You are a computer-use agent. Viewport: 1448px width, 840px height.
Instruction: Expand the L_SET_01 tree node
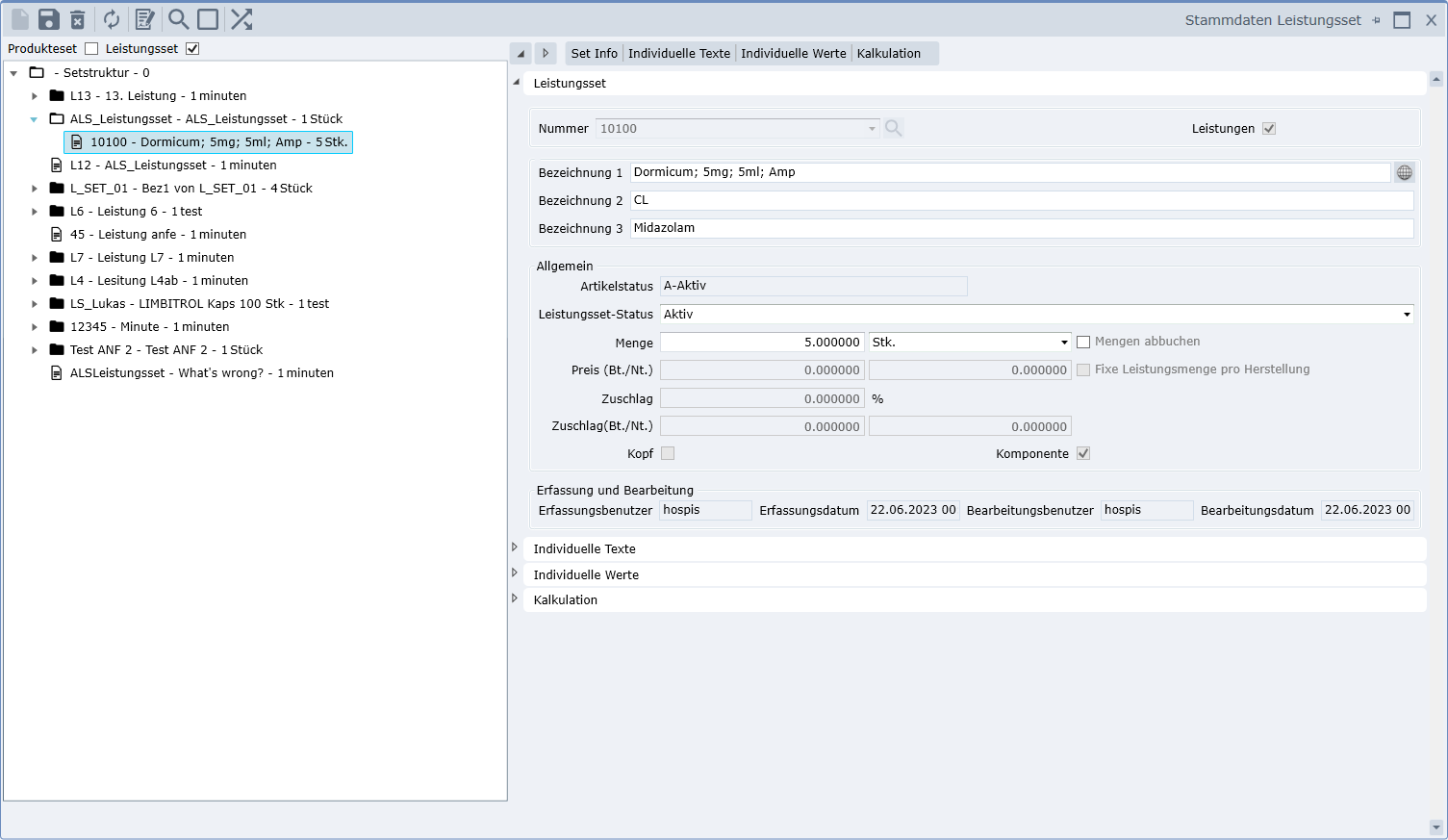pyautogui.click(x=35, y=189)
